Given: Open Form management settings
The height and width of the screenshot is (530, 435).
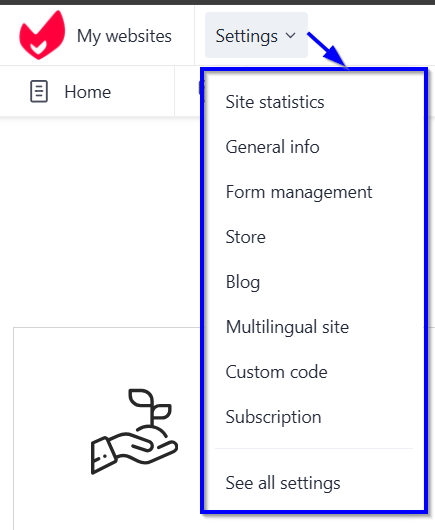Looking at the screenshot, I should click(x=299, y=192).
